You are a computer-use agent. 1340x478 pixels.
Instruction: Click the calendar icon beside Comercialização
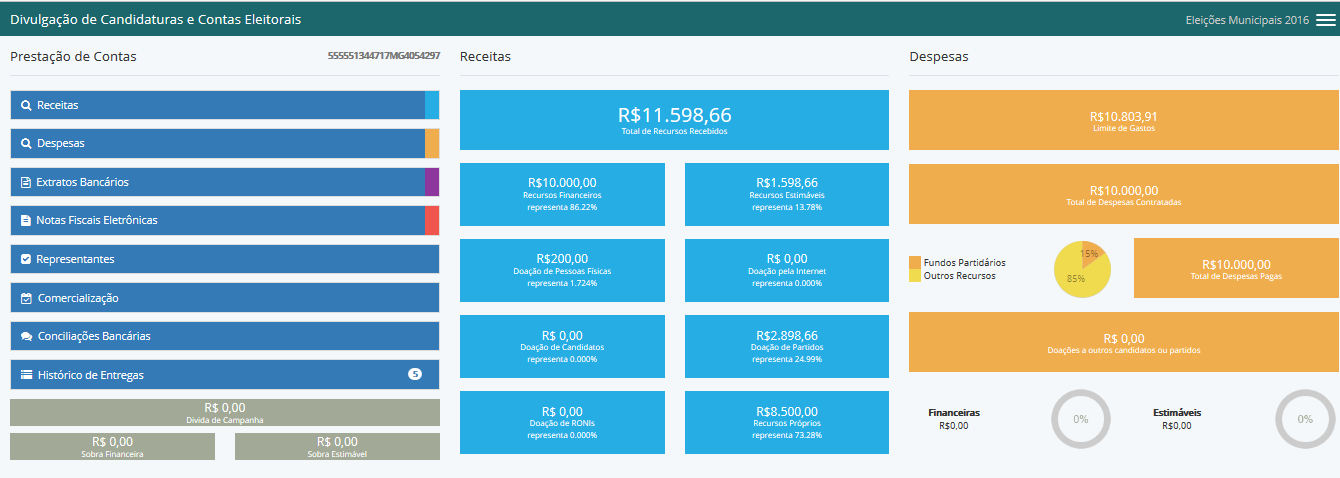coord(27,298)
